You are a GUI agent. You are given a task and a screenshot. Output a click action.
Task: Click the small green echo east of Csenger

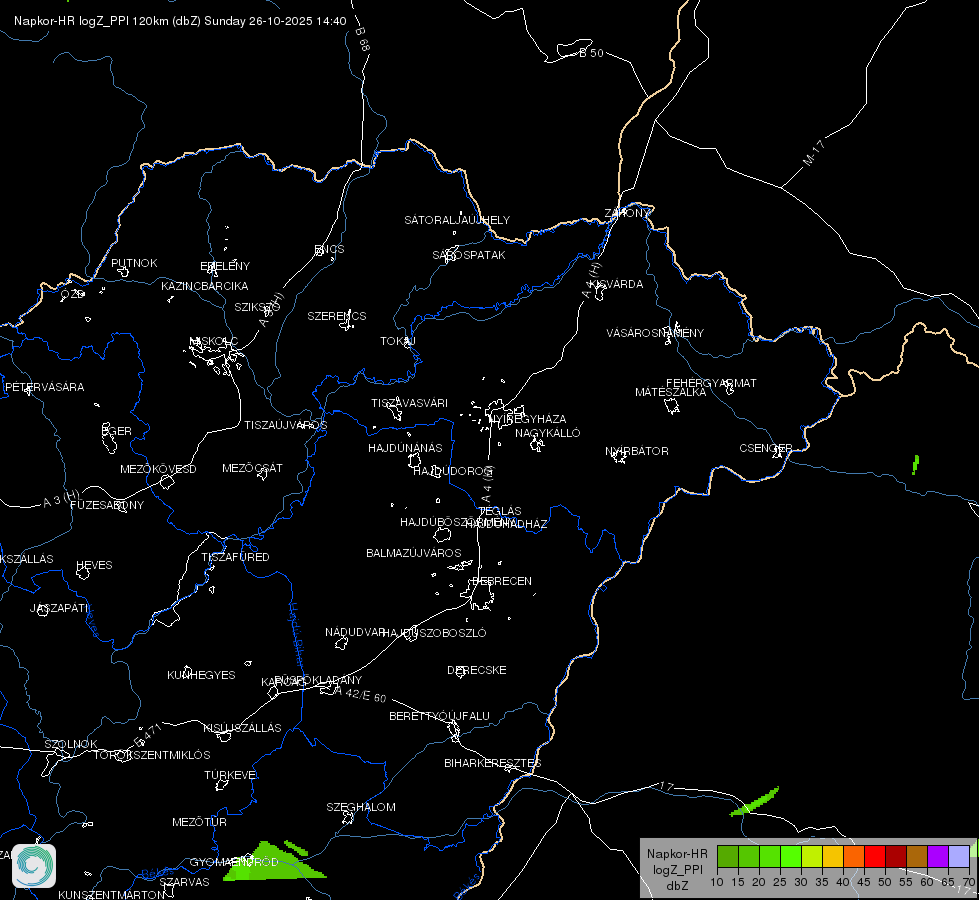point(915,465)
